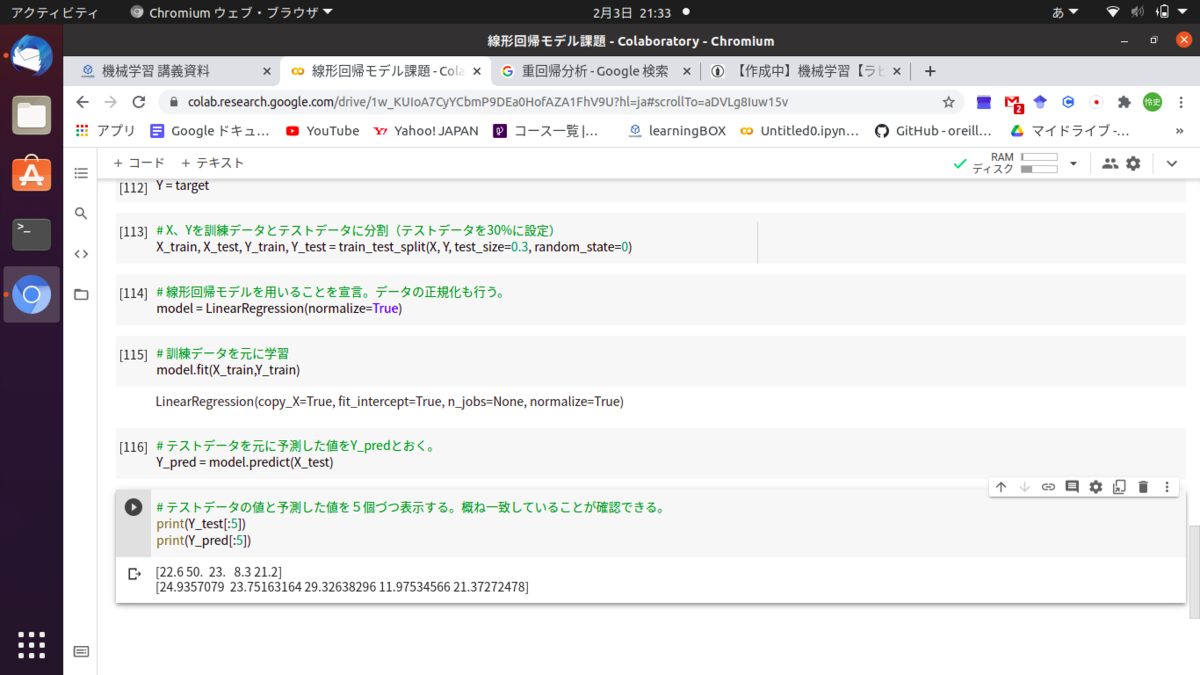Open the アプリ bookmark
The image size is (1200, 675).
click(106, 131)
